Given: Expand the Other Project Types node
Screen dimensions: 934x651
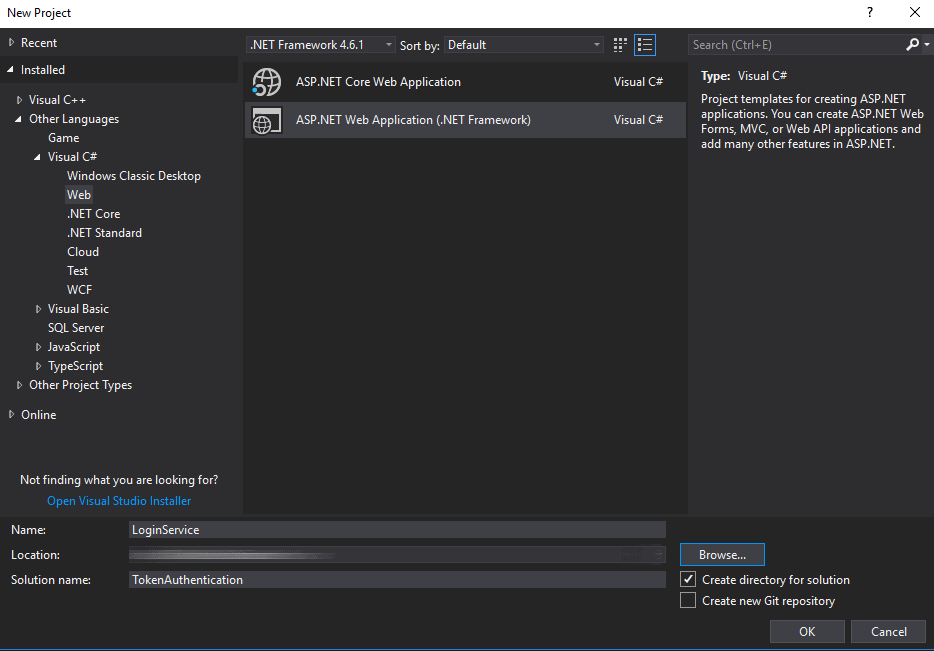Looking at the screenshot, I should click(20, 385).
